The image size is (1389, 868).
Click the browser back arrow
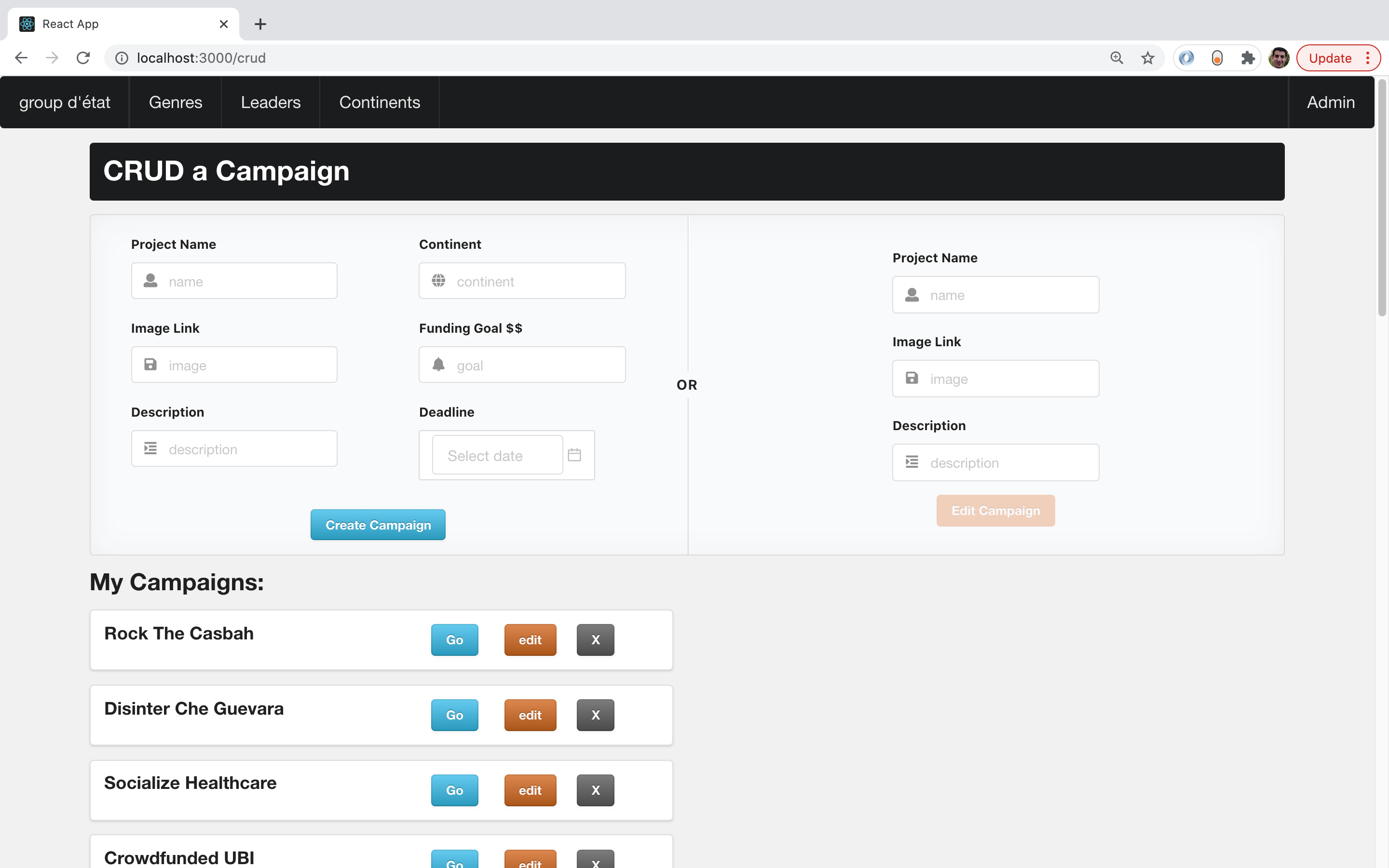tap(21, 58)
